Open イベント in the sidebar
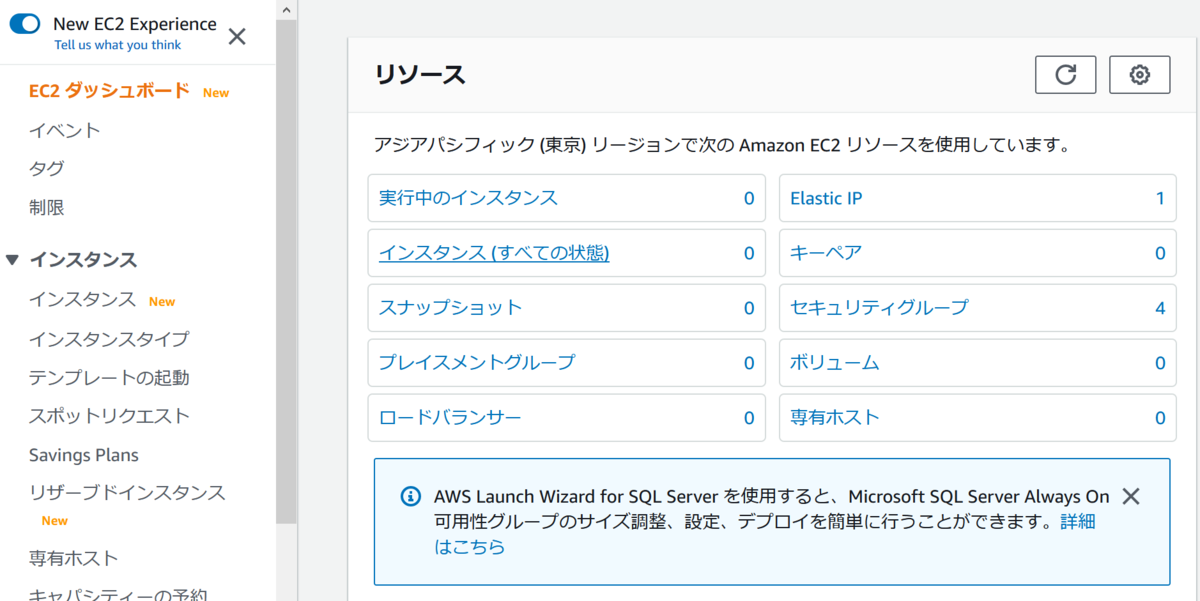The height and width of the screenshot is (601, 1200). (x=65, y=130)
